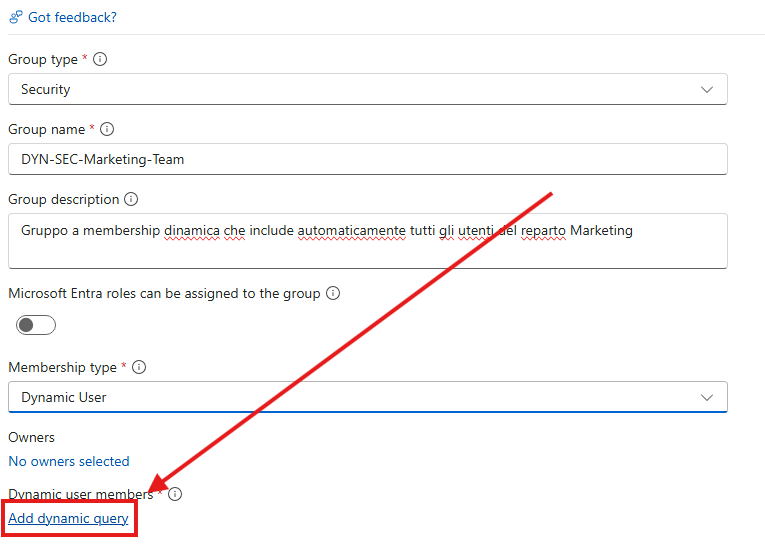Show info for Entra roles assignment
This screenshot has width=765, height=545.
pyautogui.click(x=333, y=293)
